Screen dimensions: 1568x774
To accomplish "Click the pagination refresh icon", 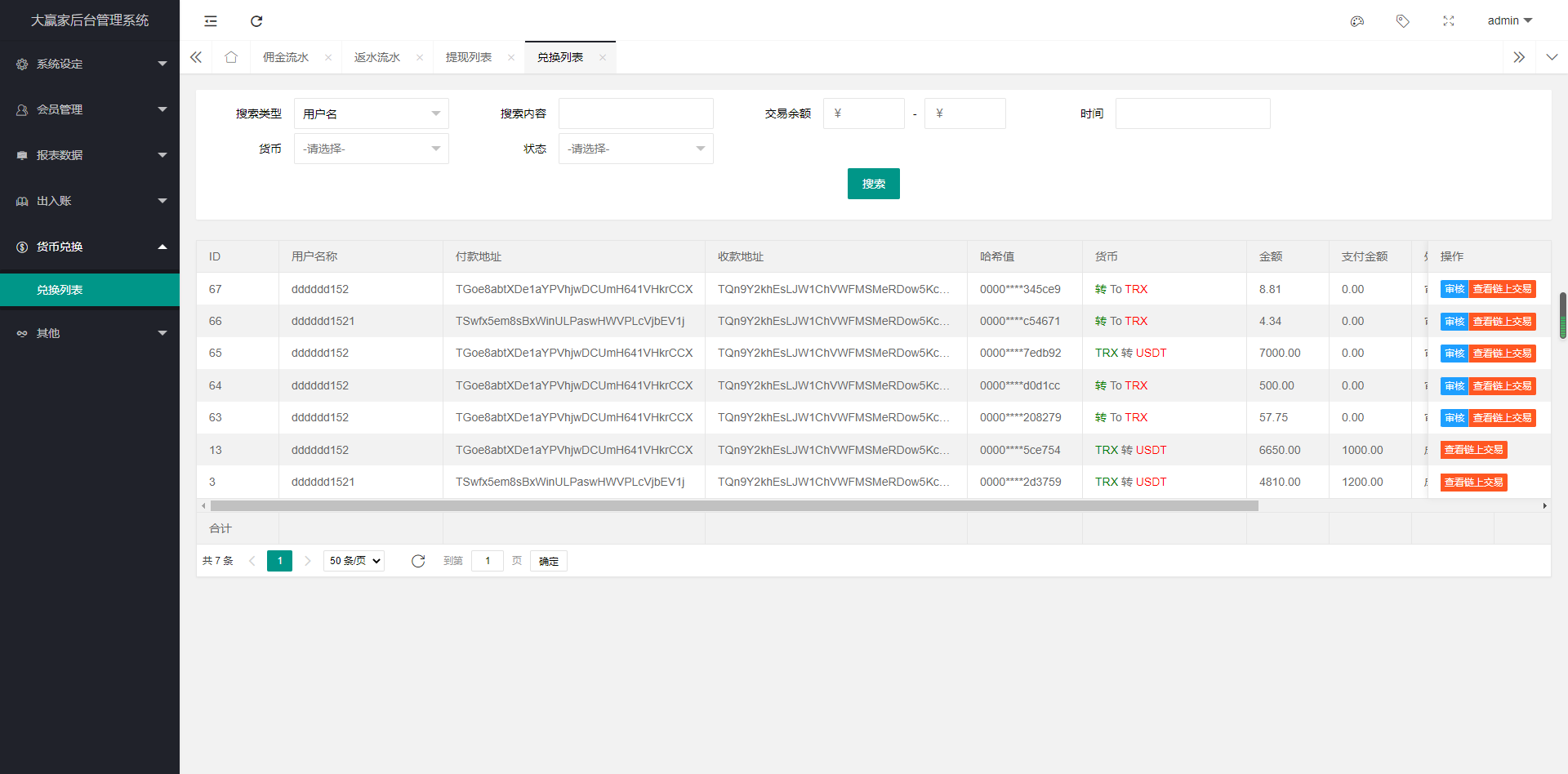I will tap(418, 561).
